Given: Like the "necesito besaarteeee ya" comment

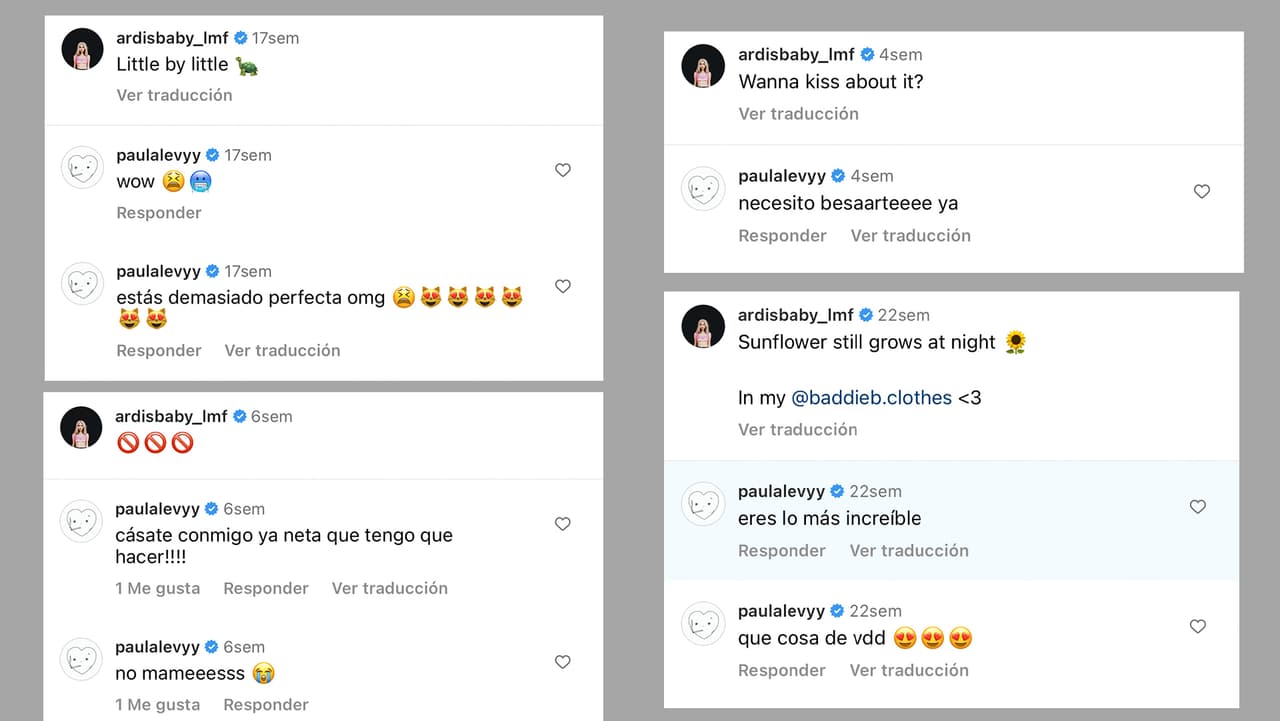Looking at the screenshot, I should pos(1201,191).
